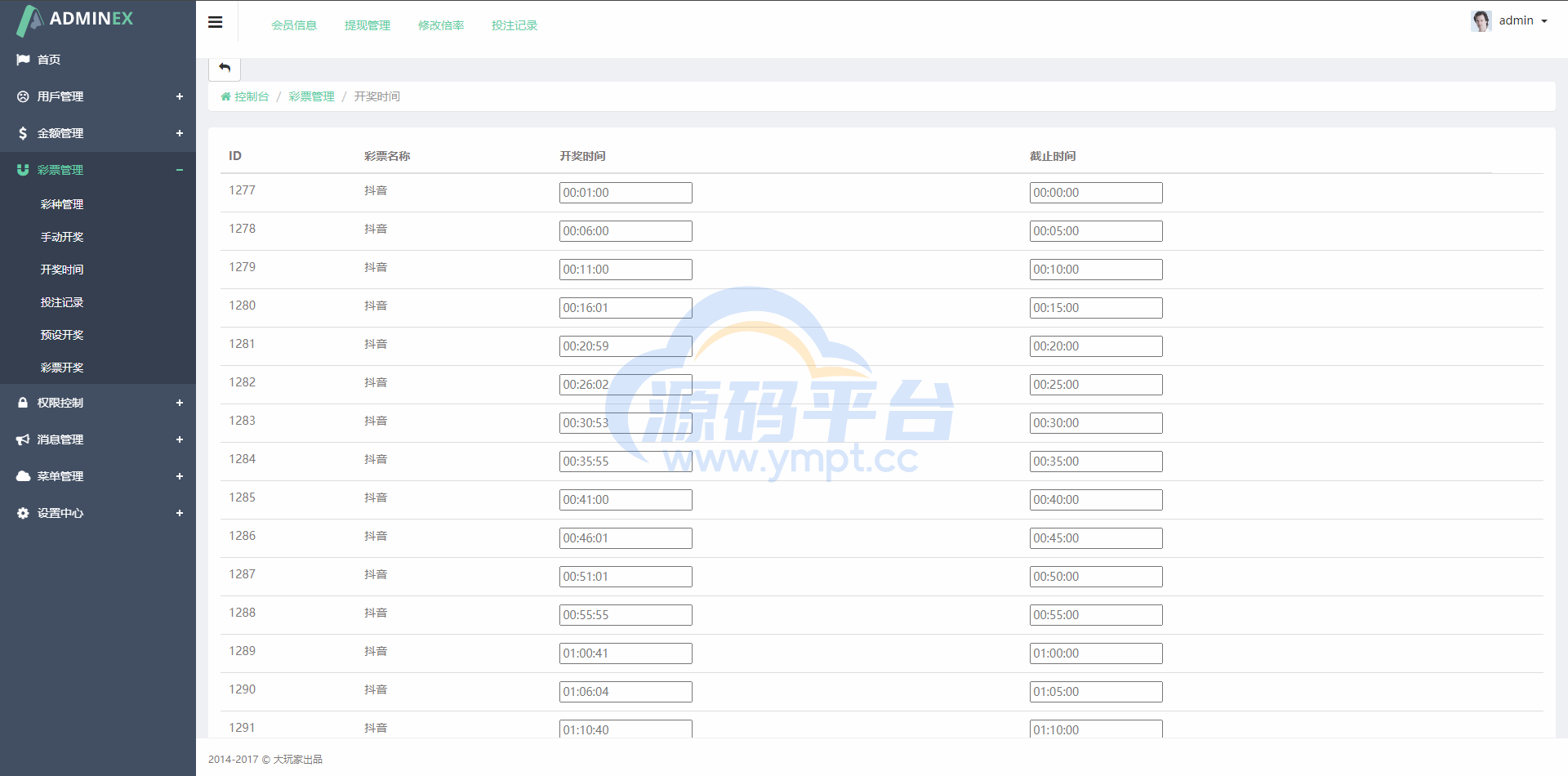Click the lock icon for 权限控制
Image resolution: width=1568 pixels, height=776 pixels.
(x=23, y=403)
